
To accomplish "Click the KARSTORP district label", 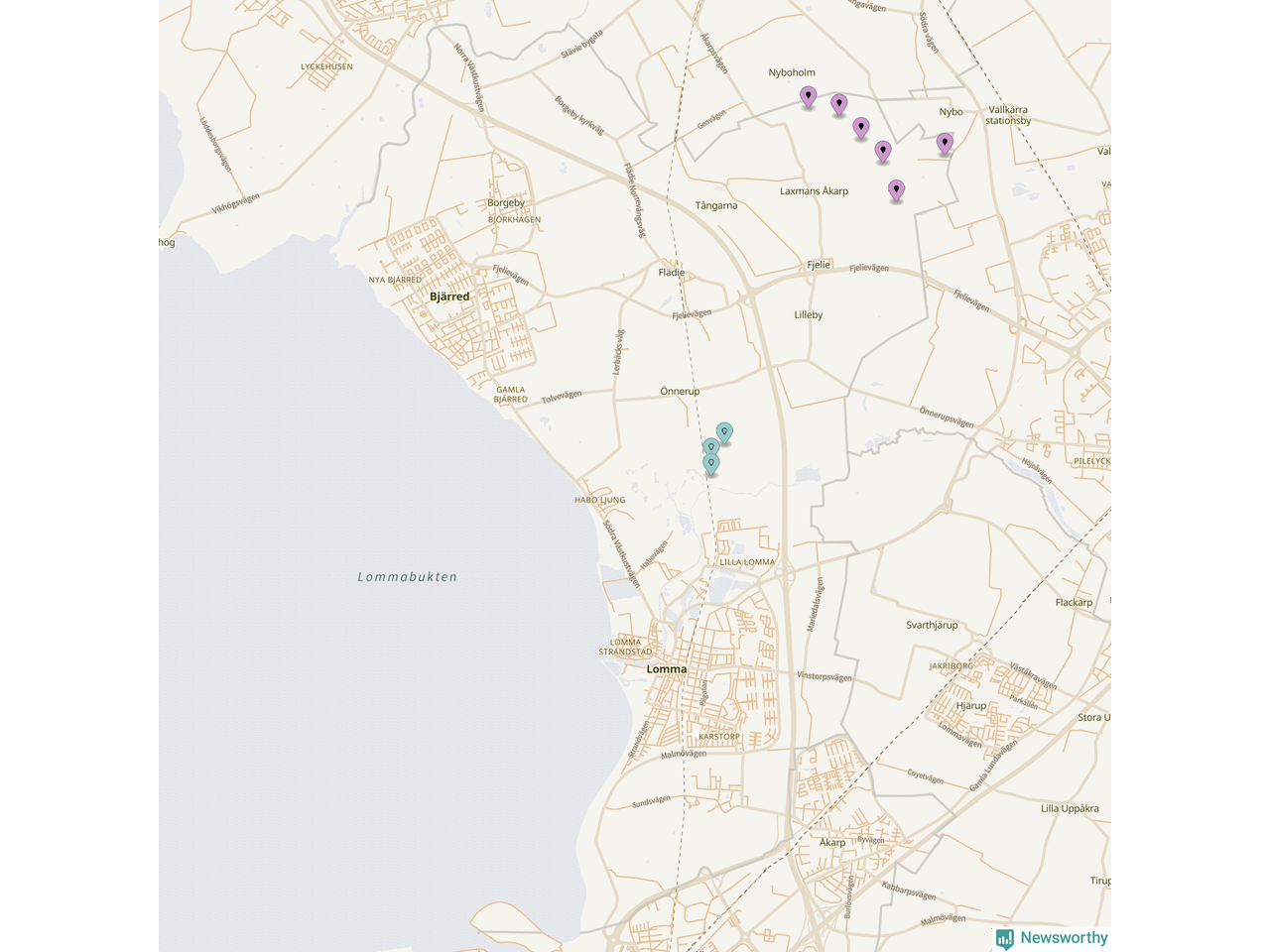I will pyautogui.click(x=719, y=737).
